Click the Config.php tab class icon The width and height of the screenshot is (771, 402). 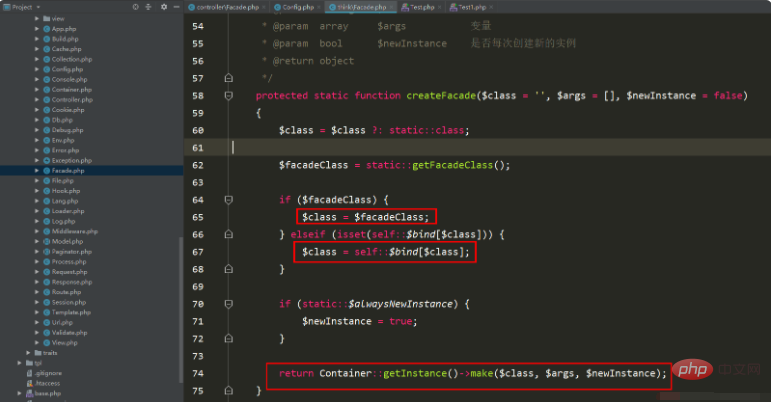click(278, 7)
